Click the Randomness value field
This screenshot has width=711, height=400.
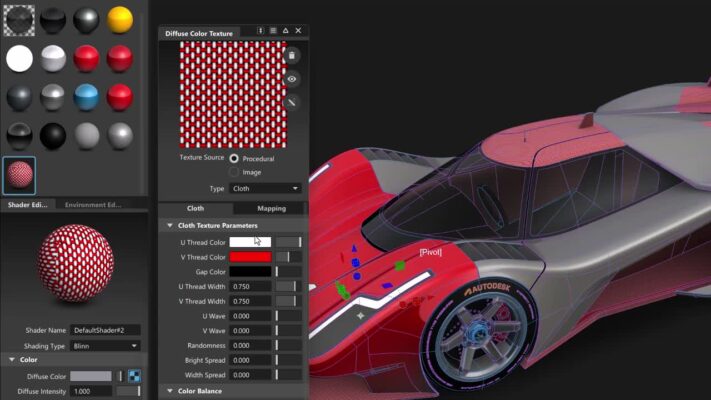click(x=250, y=346)
